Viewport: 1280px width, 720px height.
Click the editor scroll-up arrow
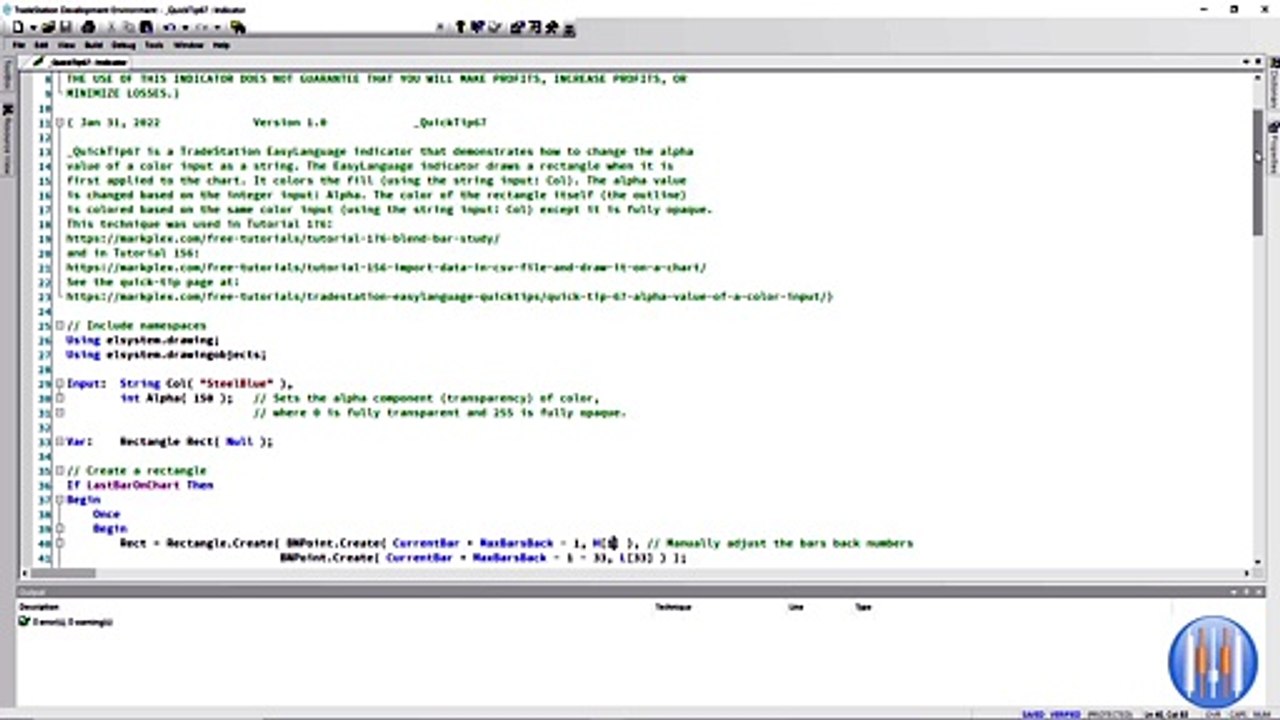[x=1258, y=77]
